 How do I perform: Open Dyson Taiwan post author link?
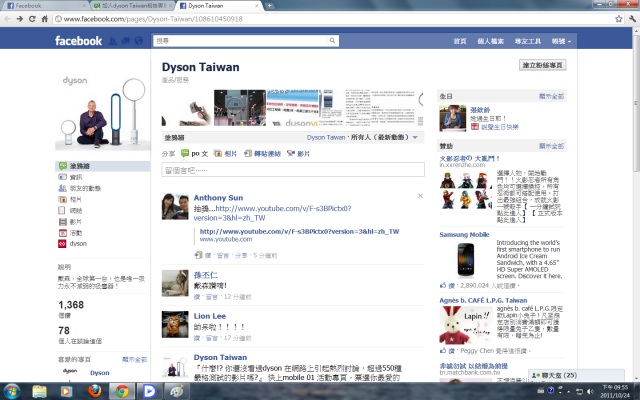[220, 357]
